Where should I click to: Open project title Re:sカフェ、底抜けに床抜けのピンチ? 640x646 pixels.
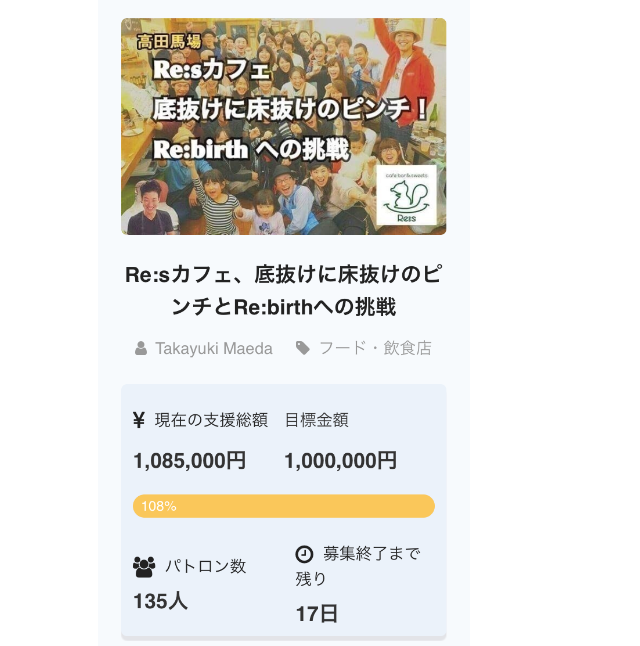point(284,290)
